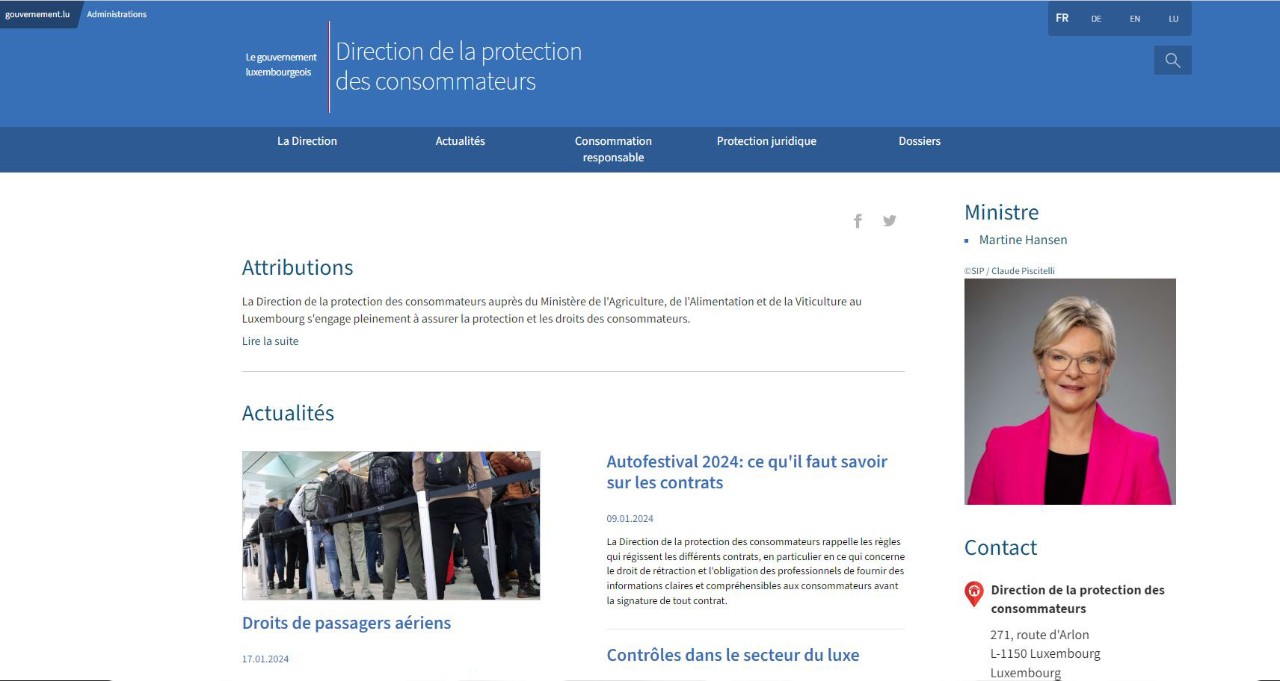Open Consommation responsable menu
The image size is (1280, 681).
tap(613, 149)
